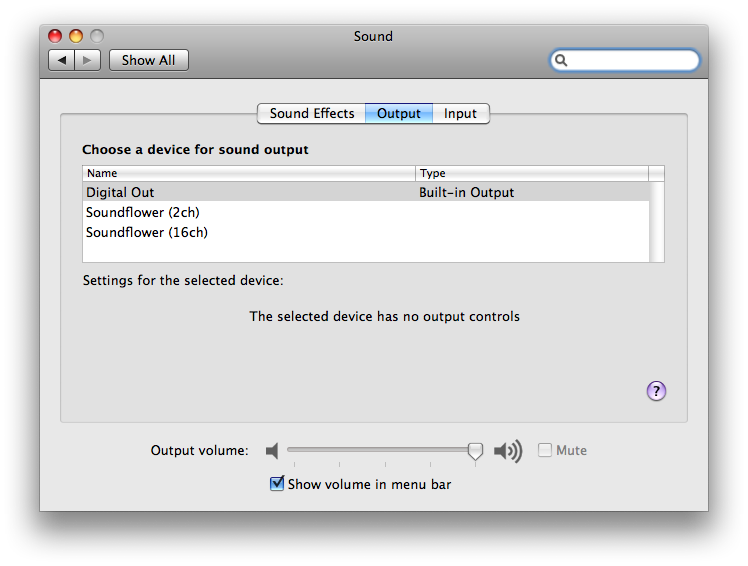748x566 pixels.
Task: Enable the Mute checkbox
Action: tap(545, 450)
